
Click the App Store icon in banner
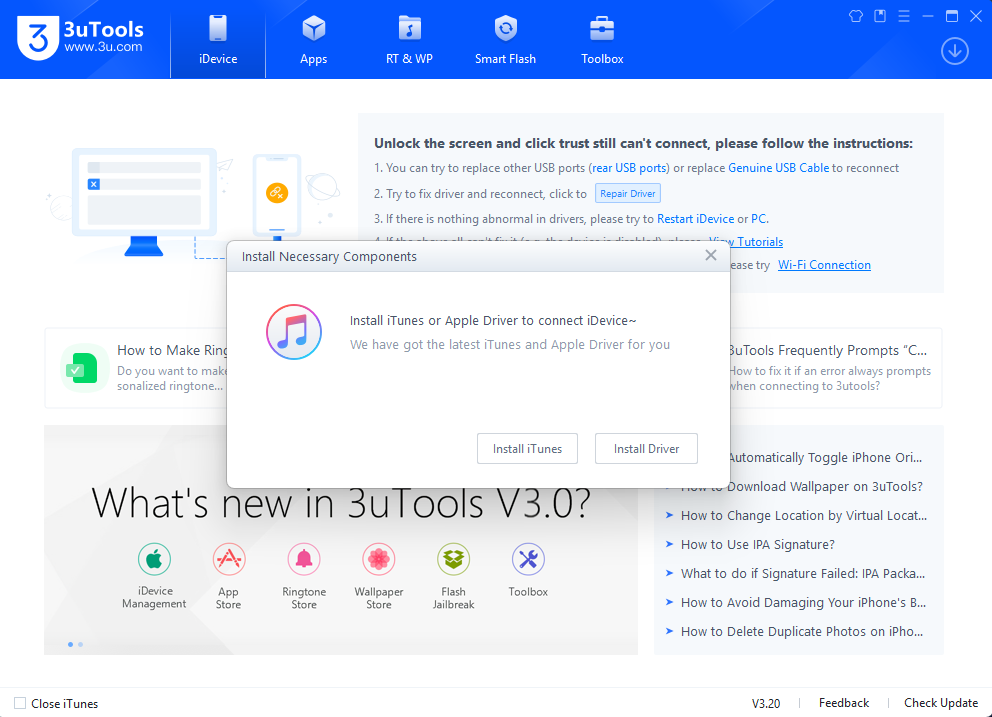228,559
